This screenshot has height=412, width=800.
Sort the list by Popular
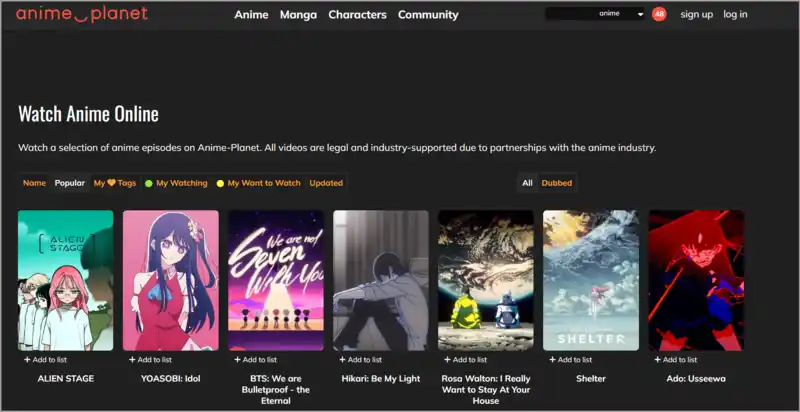(x=70, y=183)
